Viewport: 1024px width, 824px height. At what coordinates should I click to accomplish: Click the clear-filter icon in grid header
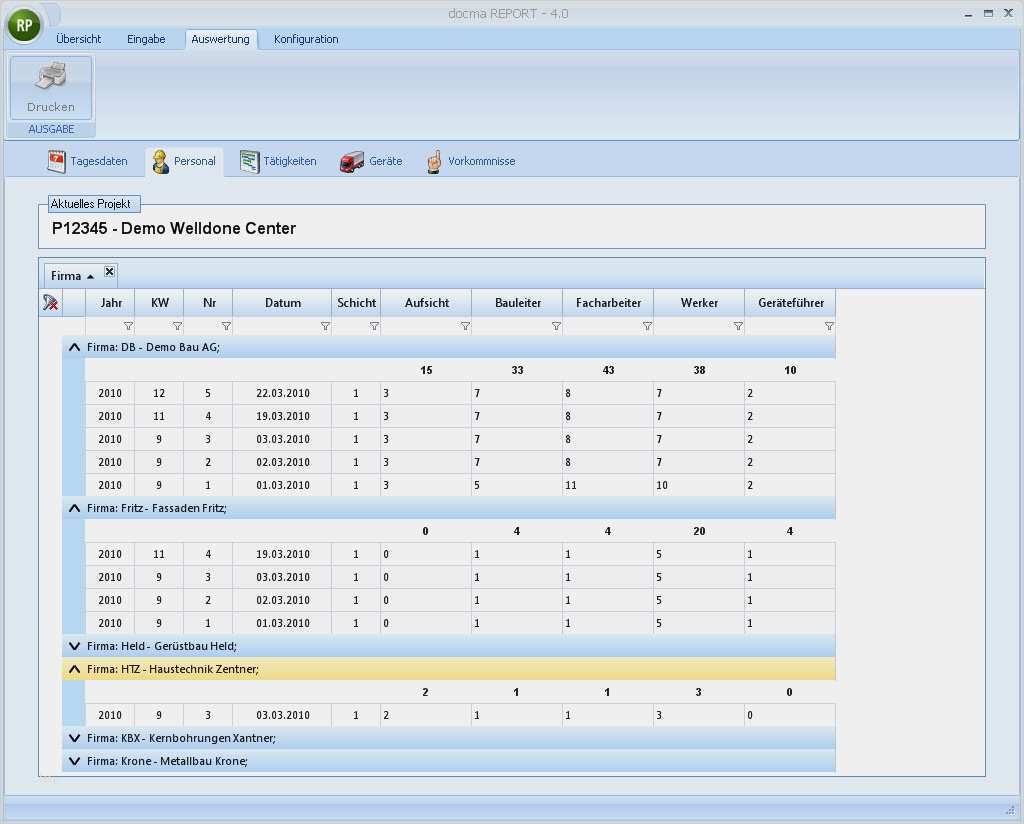[50, 303]
